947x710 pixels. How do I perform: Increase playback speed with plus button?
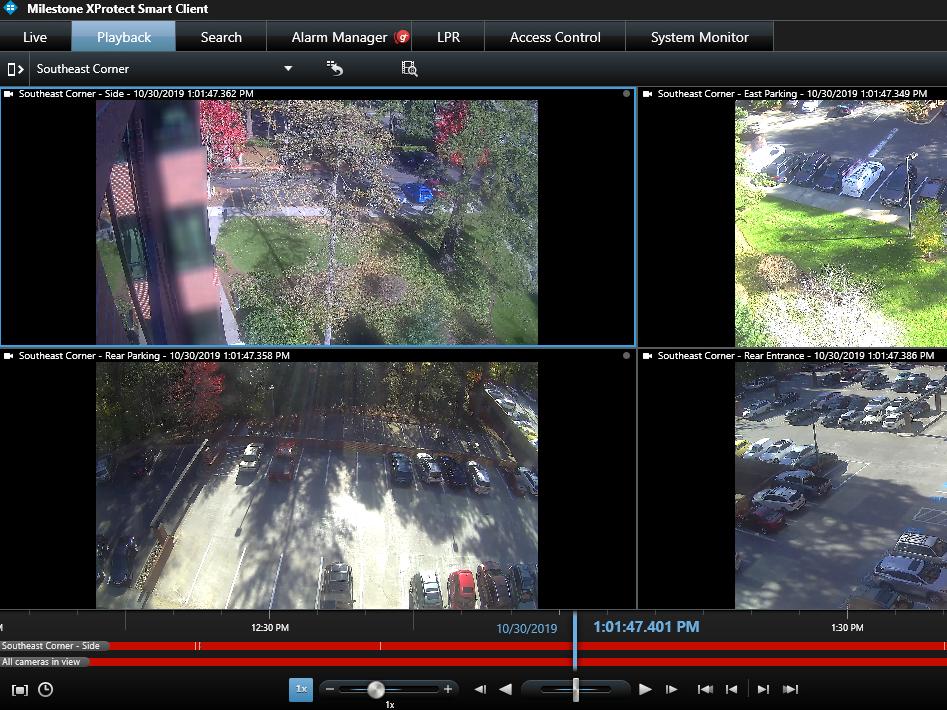(448, 689)
